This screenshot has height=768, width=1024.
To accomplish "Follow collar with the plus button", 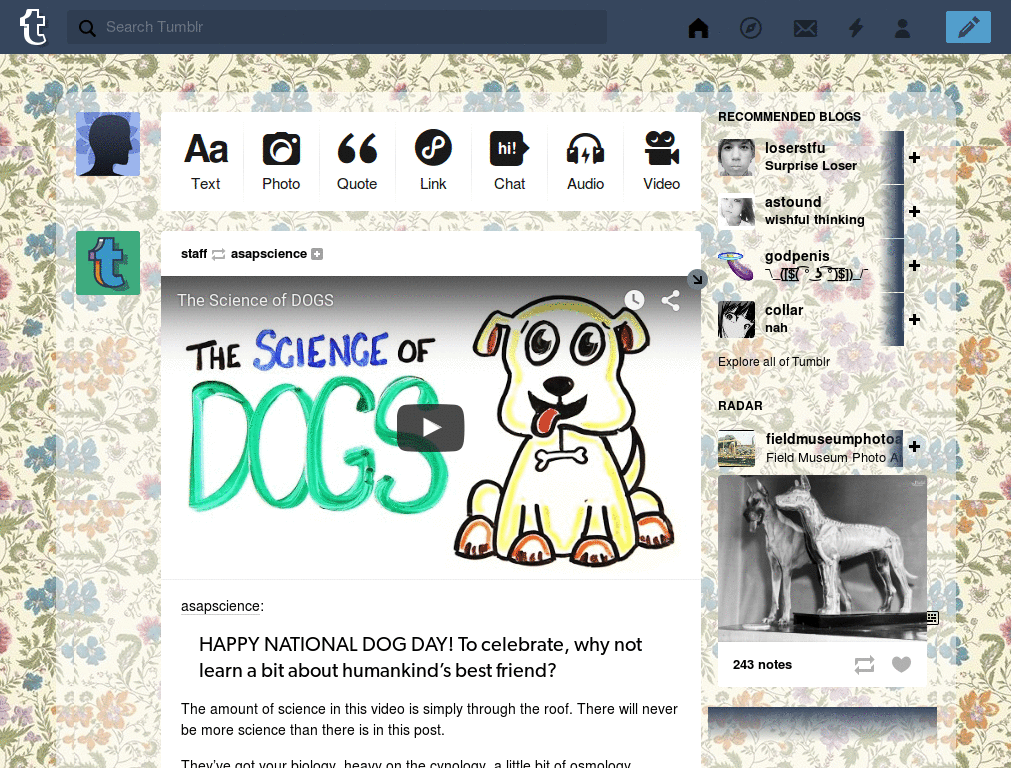I will click(x=914, y=319).
